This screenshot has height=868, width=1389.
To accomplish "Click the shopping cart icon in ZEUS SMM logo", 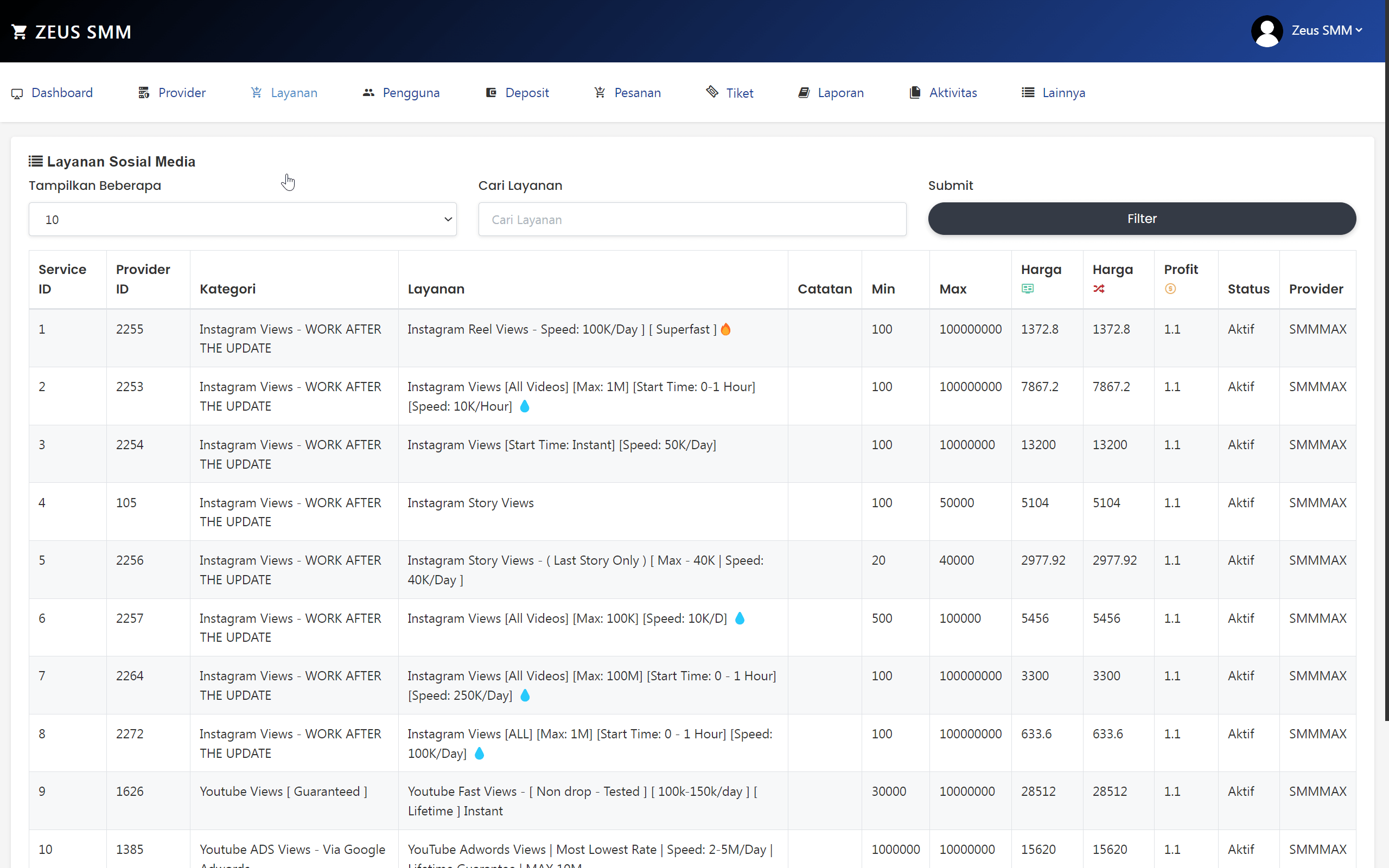I will [20, 31].
